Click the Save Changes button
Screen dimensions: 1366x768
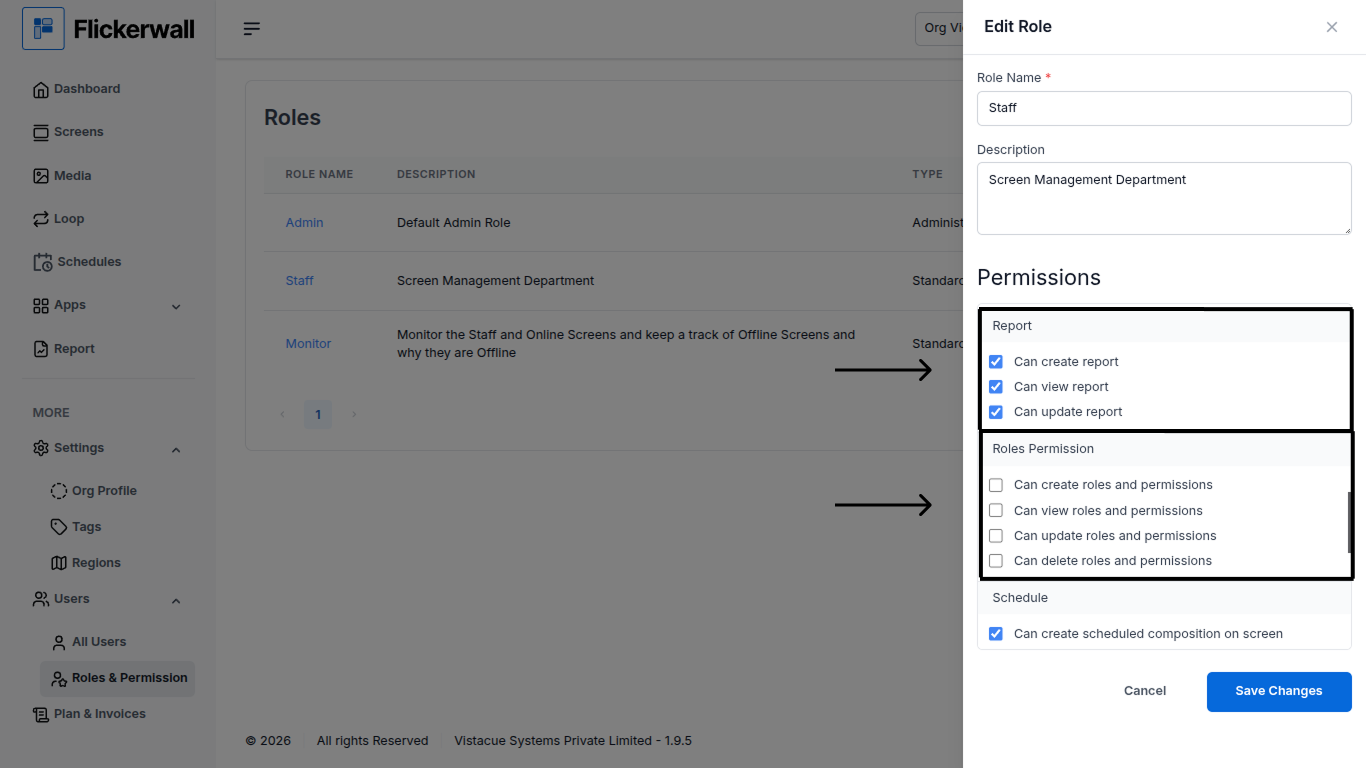1278,691
